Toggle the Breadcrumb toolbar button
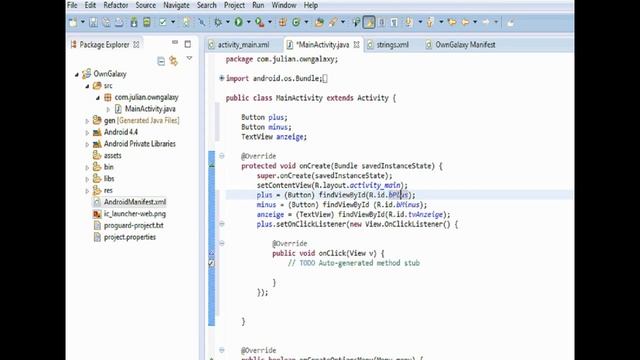The width and height of the screenshot is (640, 360). (x=356, y=22)
